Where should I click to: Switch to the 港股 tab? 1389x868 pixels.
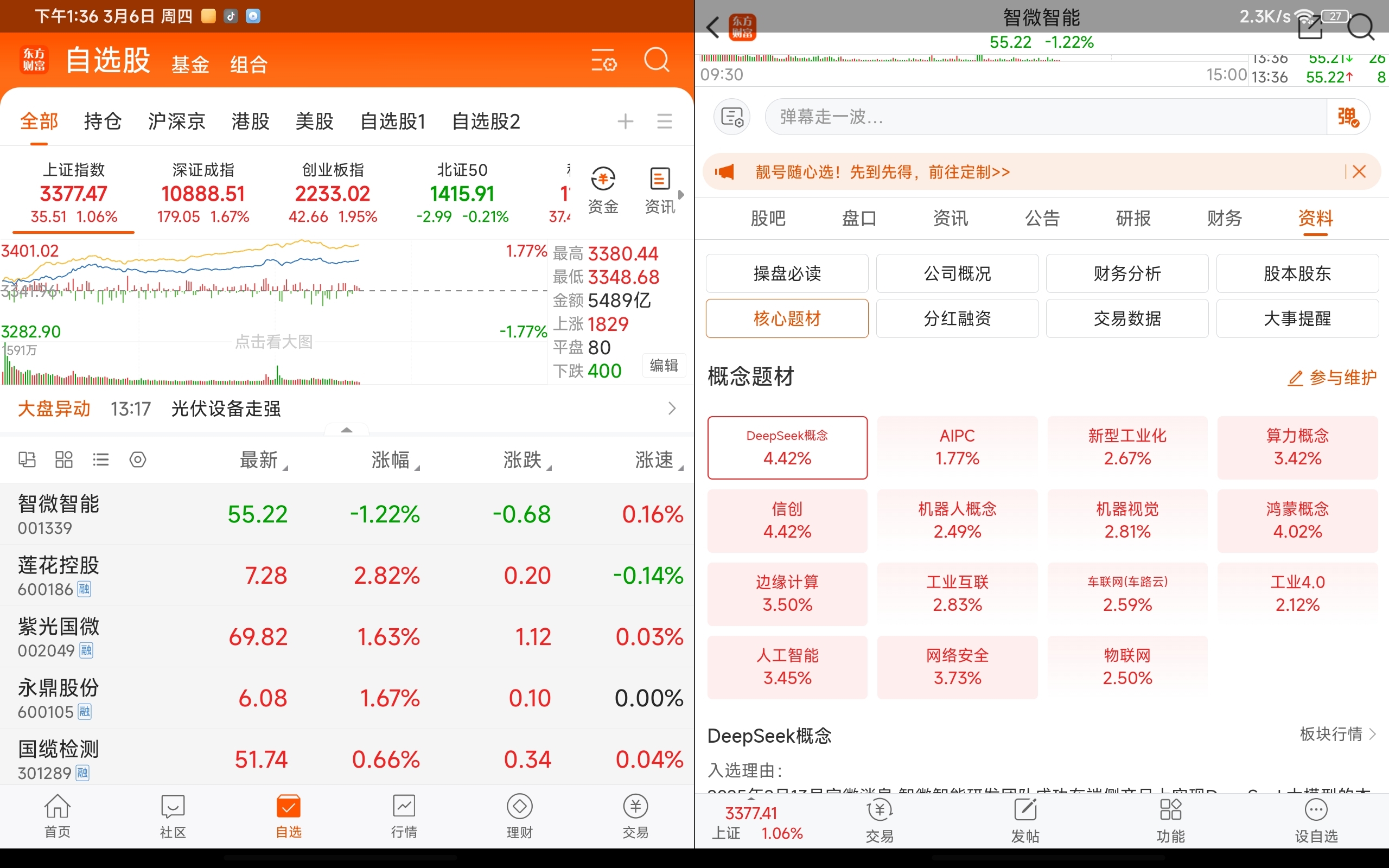250,121
